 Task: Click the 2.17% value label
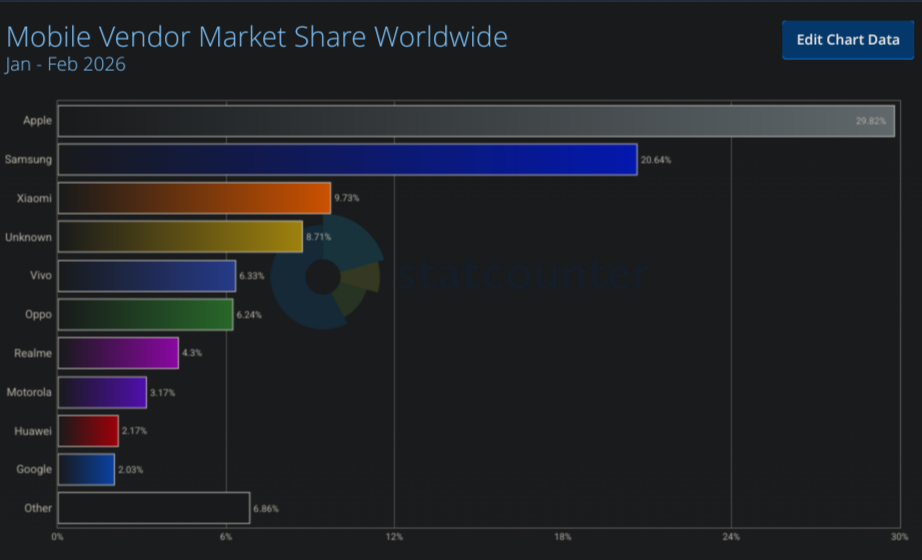[x=134, y=431]
